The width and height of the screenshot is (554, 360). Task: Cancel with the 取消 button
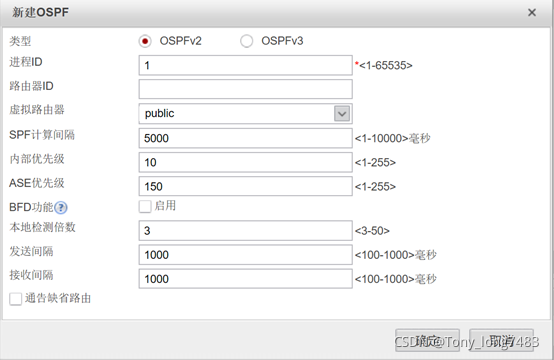click(x=501, y=341)
